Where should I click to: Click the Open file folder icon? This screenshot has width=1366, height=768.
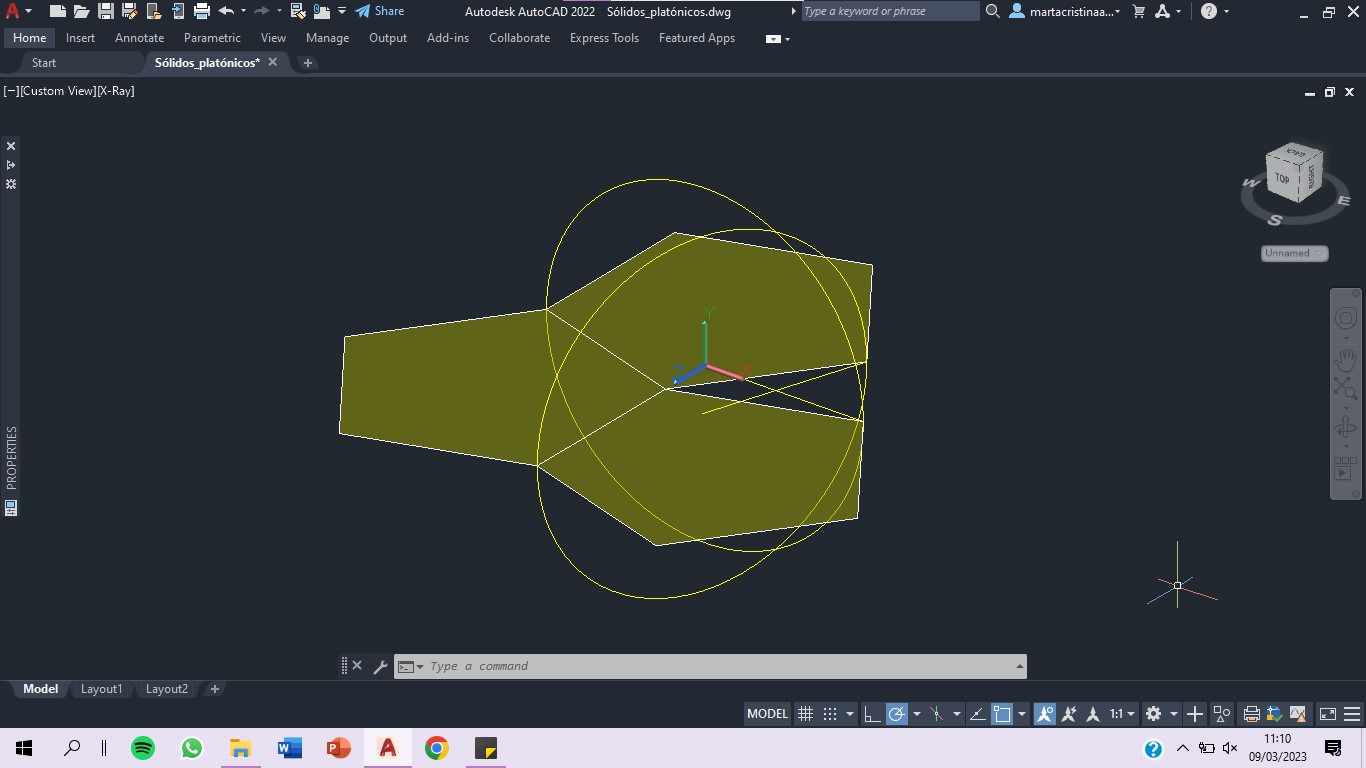(81, 11)
